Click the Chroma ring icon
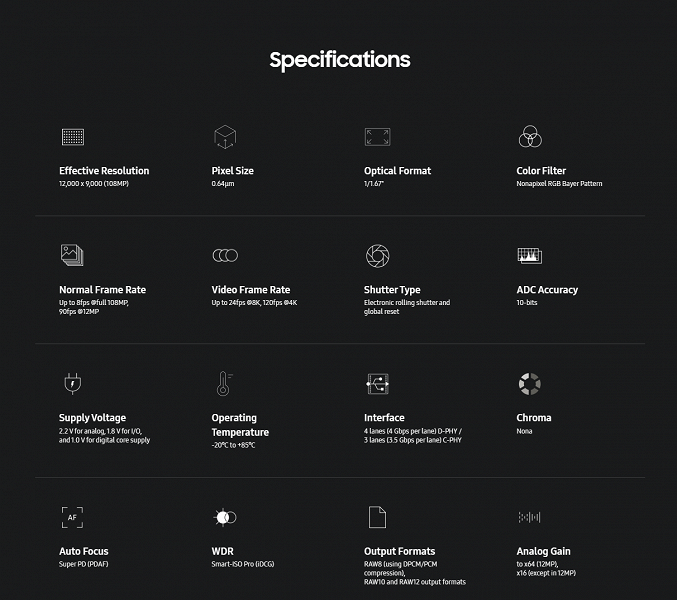677x600 pixels. pyautogui.click(x=529, y=383)
